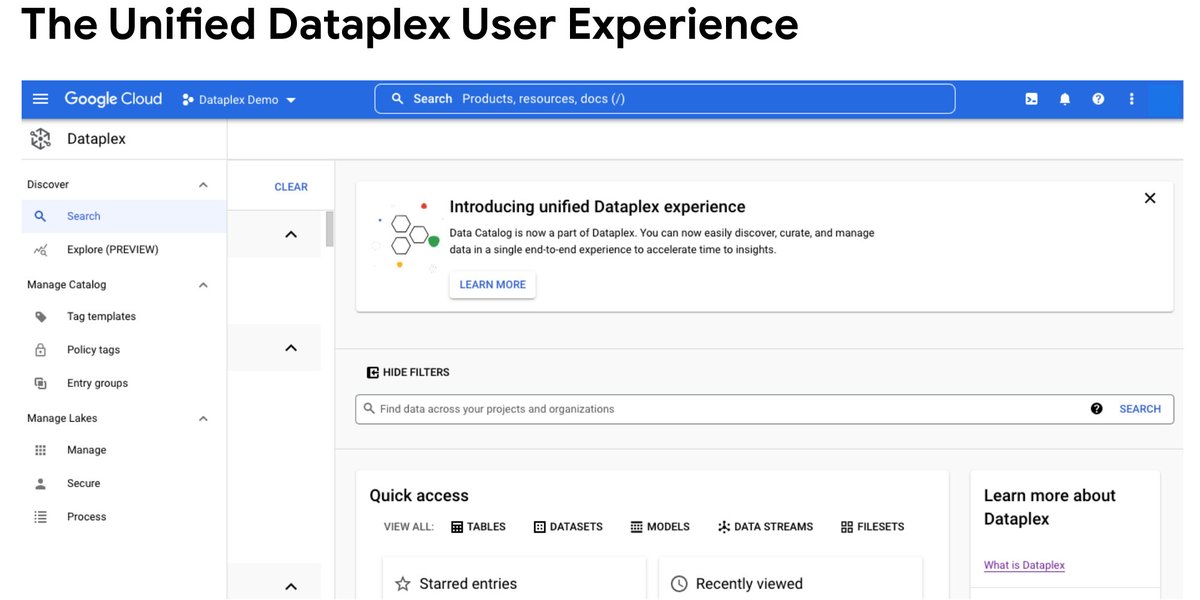Open the notifications bell
The height and width of the screenshot is (600, 1200).
(1064, 98)
